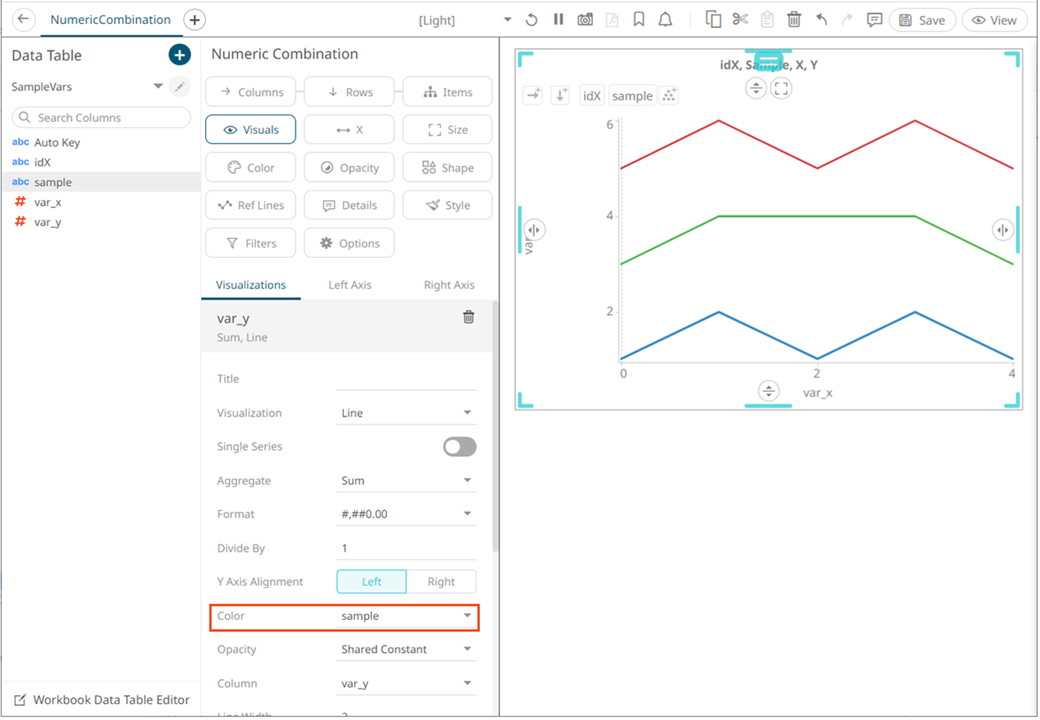1040x720 pixels.
Task: Click the Search Columns field
Action: [x=101, y=117]
